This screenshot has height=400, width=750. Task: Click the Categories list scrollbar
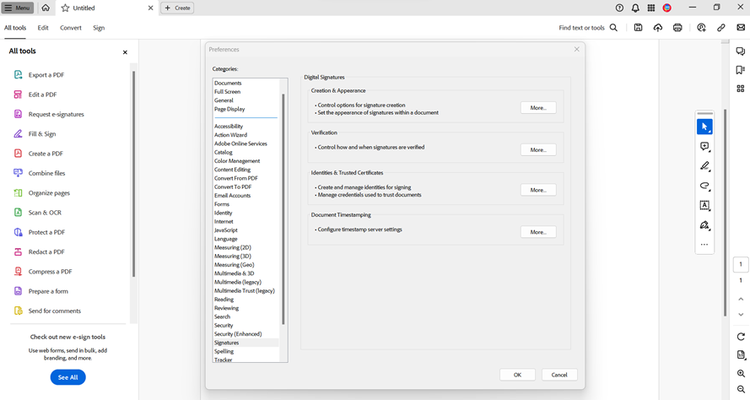pos(283,209)
